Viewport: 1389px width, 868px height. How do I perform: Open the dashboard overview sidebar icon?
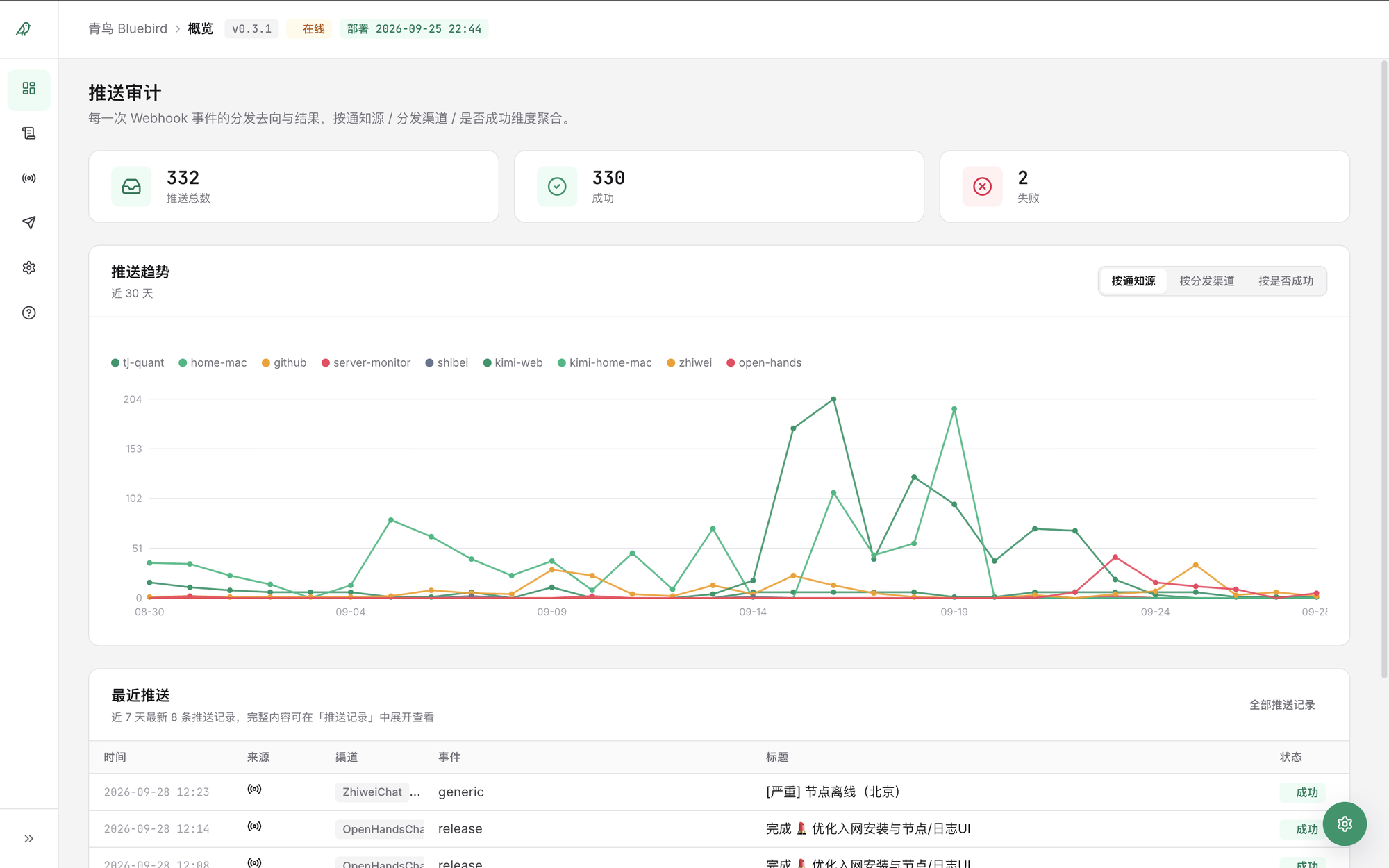pyautogui.click(x=28, y=89)
